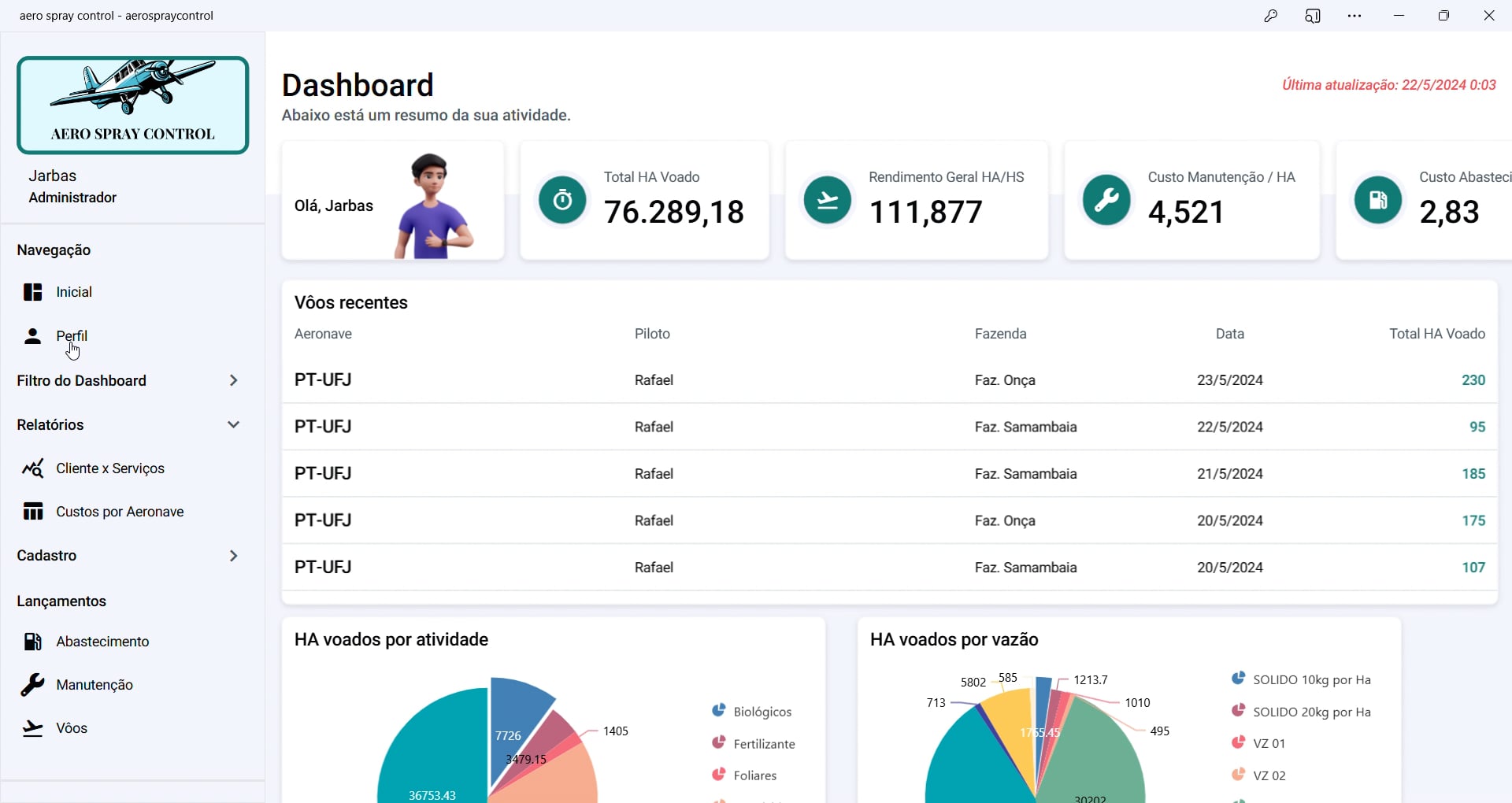
Task: Click the Custo Manutenção wrench icon
Action: pos(1106,200)
